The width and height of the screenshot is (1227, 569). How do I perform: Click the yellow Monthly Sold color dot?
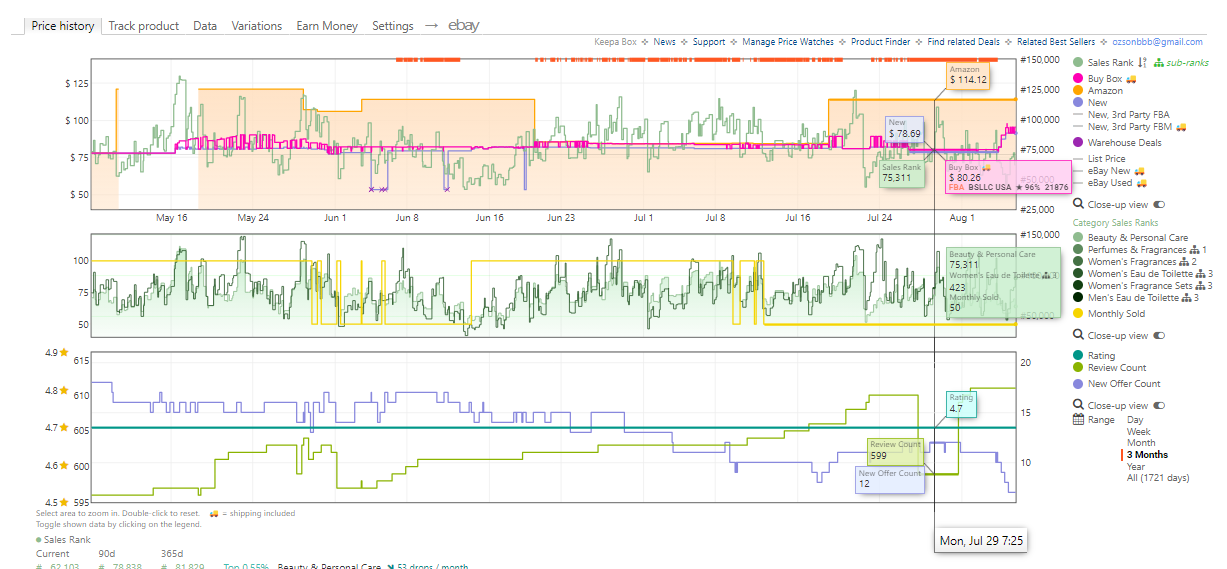click(1078, 314)
